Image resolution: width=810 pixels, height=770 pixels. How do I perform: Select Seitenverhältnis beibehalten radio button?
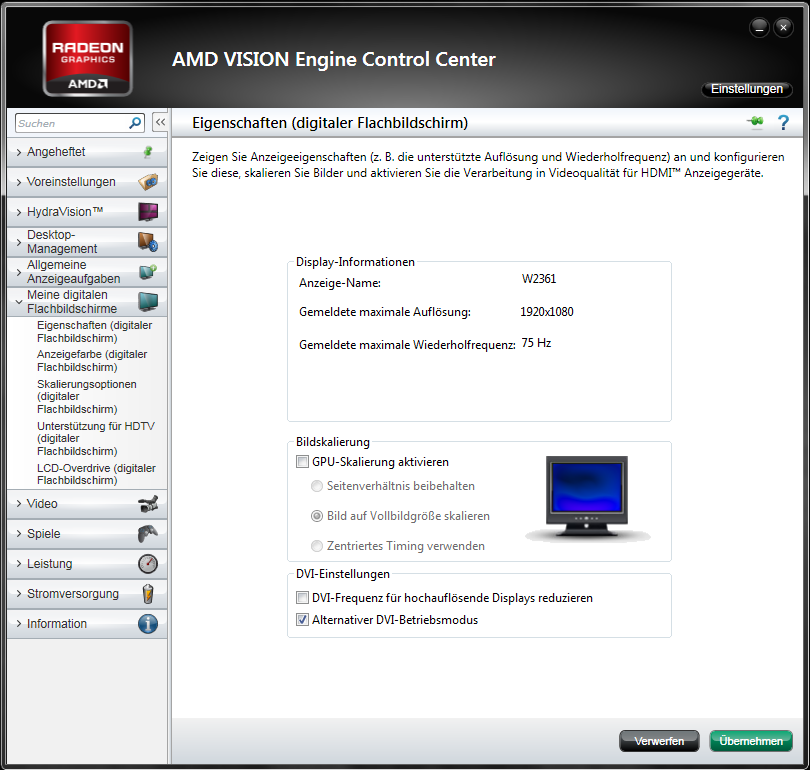point(317,486)
